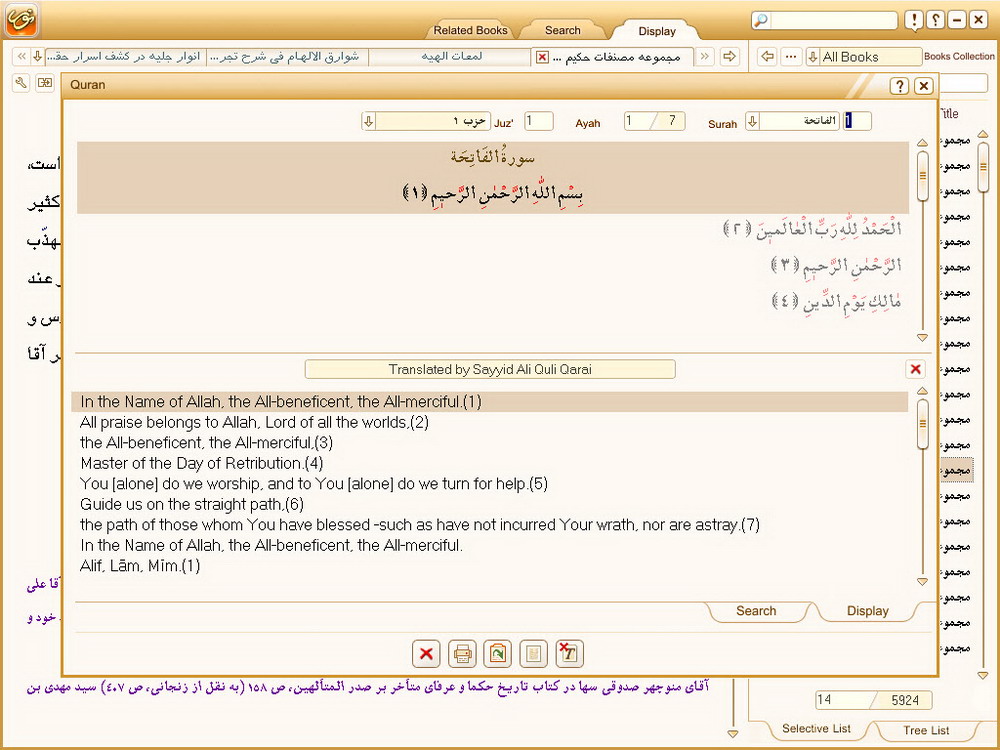Click the remove text formatting T icon
Screen dimensions: 1000x750
[569, 654]
